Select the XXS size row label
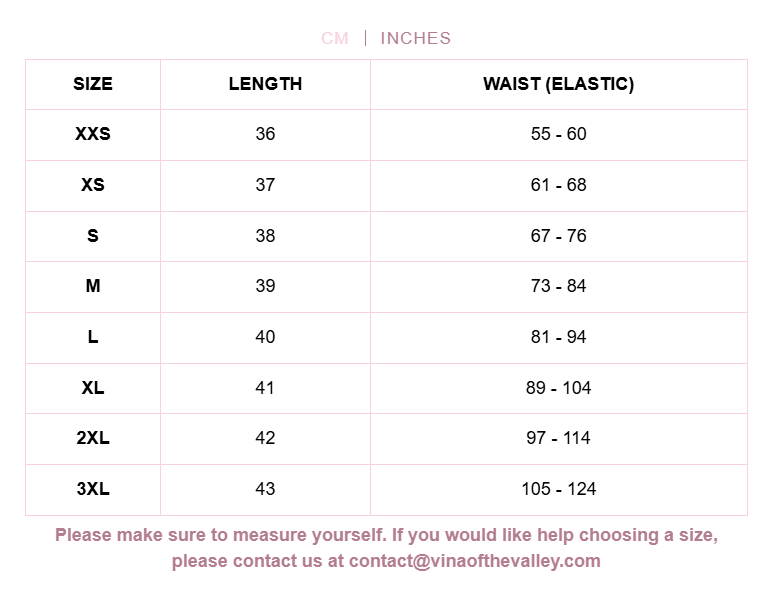 click(x=93, y=134)
